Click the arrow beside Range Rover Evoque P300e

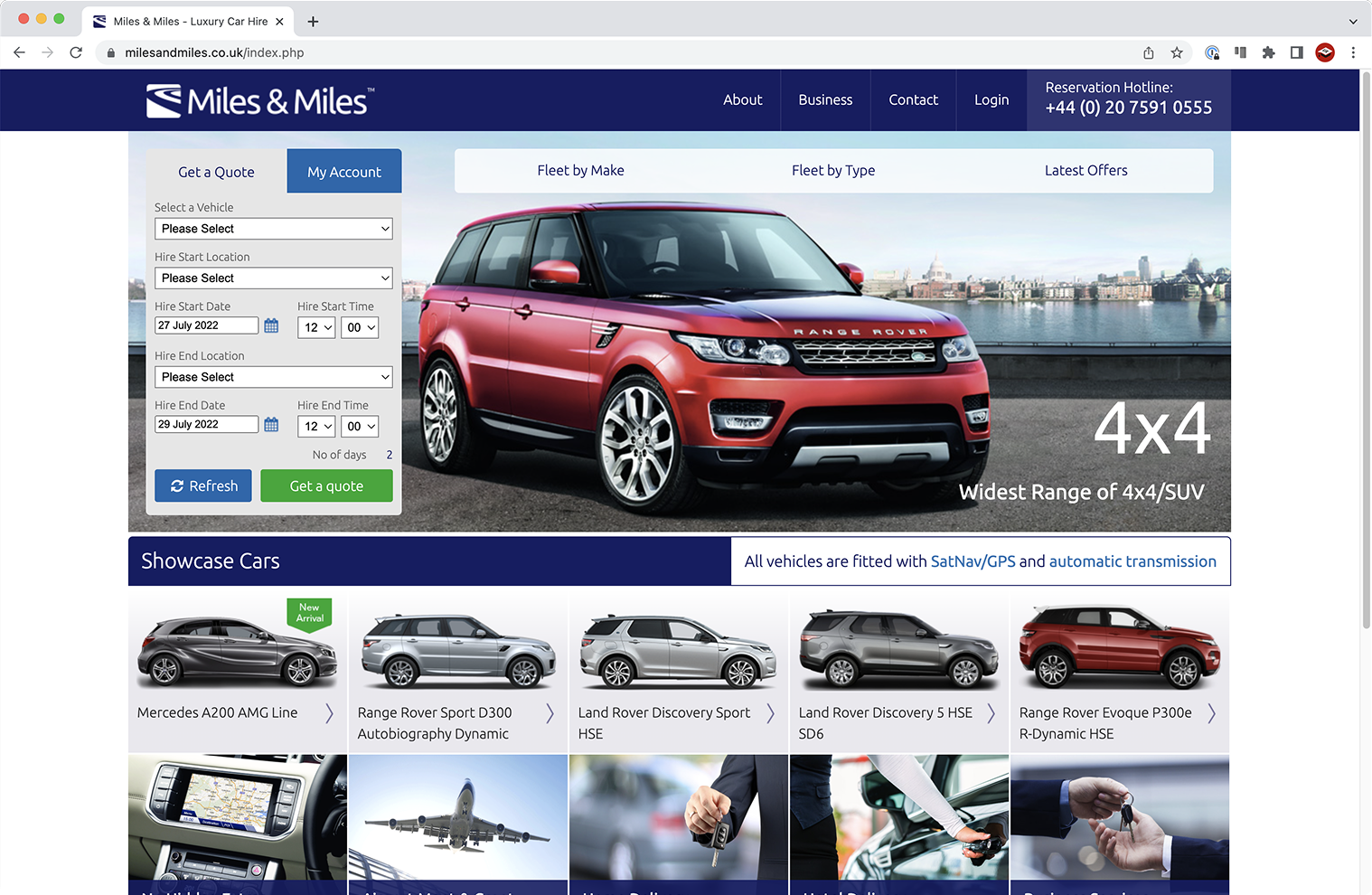click(x=1211, y=713)
